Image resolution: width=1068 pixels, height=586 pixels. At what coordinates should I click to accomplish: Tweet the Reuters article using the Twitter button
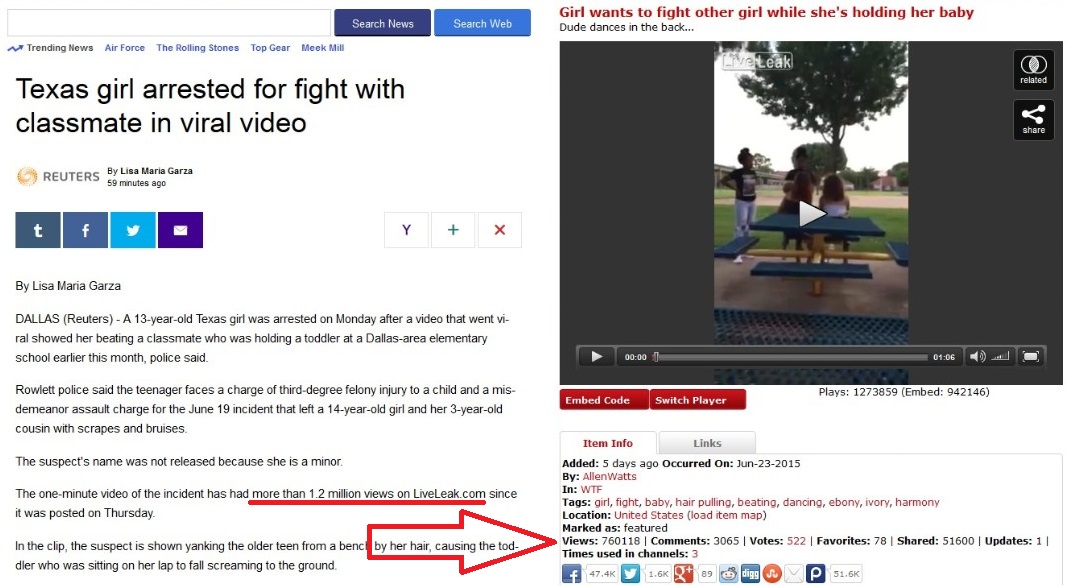pos(133,230)
